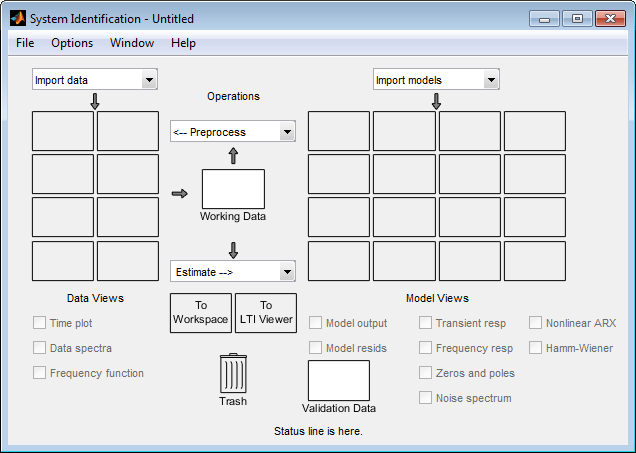Minimize the System Identification window
This screenshot has width=636, height=453.
(544, 19)
